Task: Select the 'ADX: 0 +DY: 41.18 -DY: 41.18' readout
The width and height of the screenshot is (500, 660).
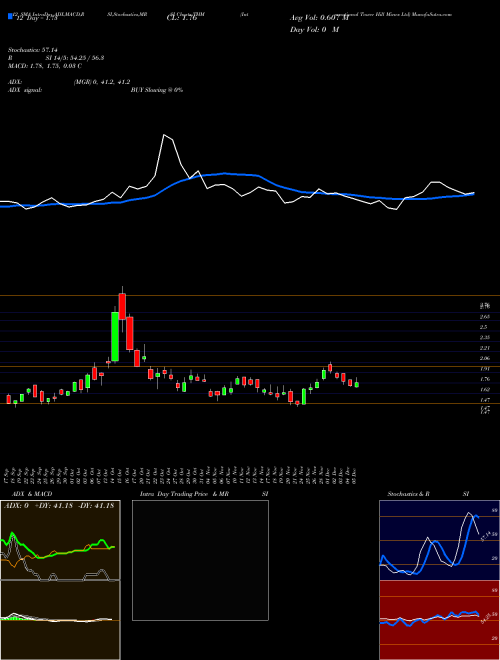Action: point(59,506)
